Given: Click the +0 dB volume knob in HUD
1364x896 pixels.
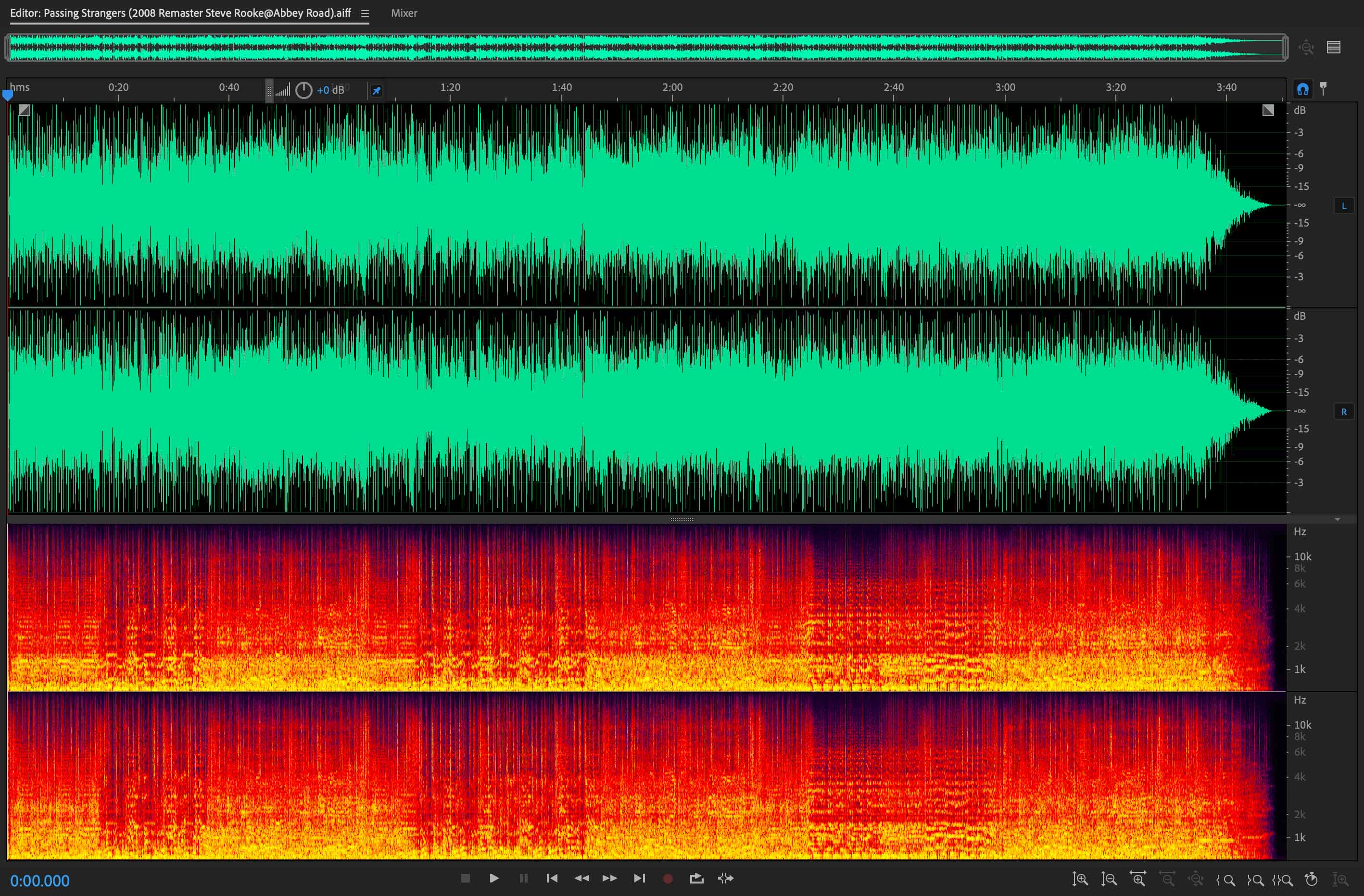Looking at the screenshot, I should point(304,90).
